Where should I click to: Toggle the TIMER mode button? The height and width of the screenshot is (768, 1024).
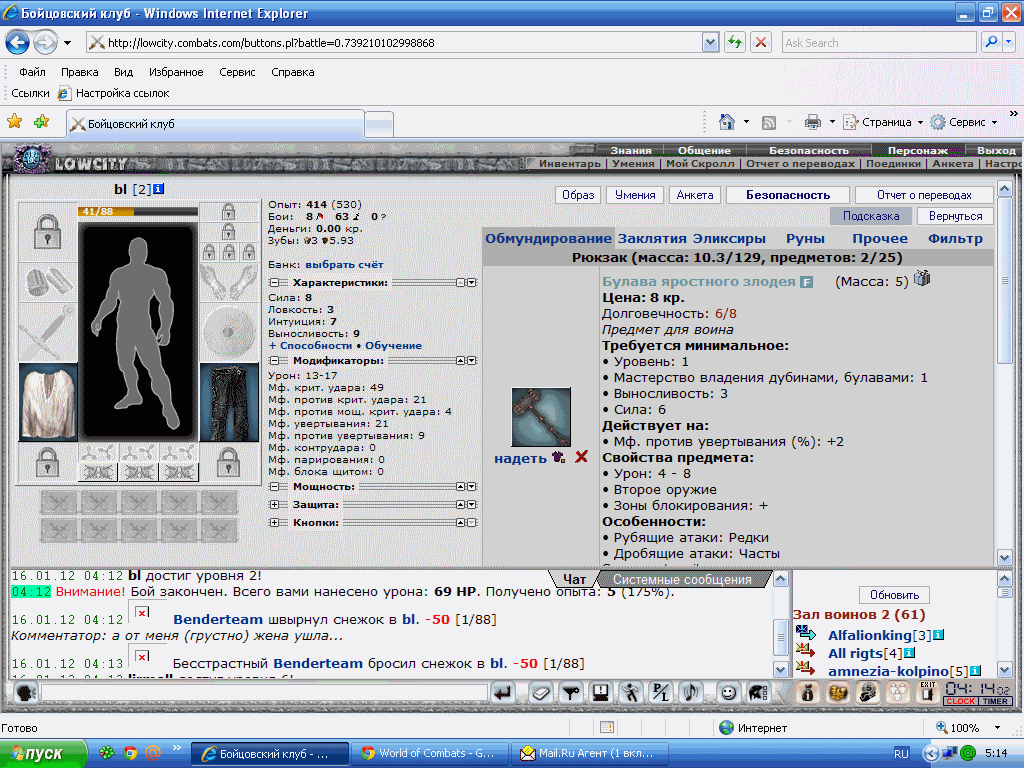995,701
